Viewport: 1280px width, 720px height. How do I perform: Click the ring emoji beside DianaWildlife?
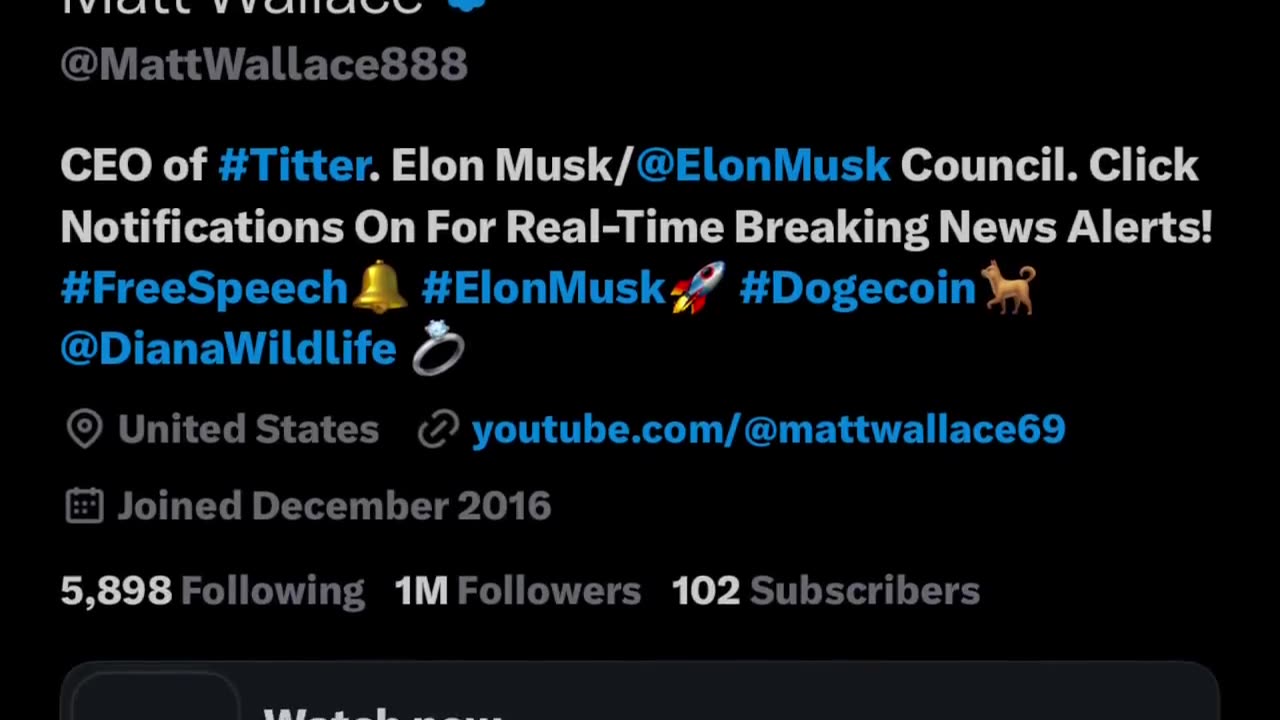[x=438, y=349]
